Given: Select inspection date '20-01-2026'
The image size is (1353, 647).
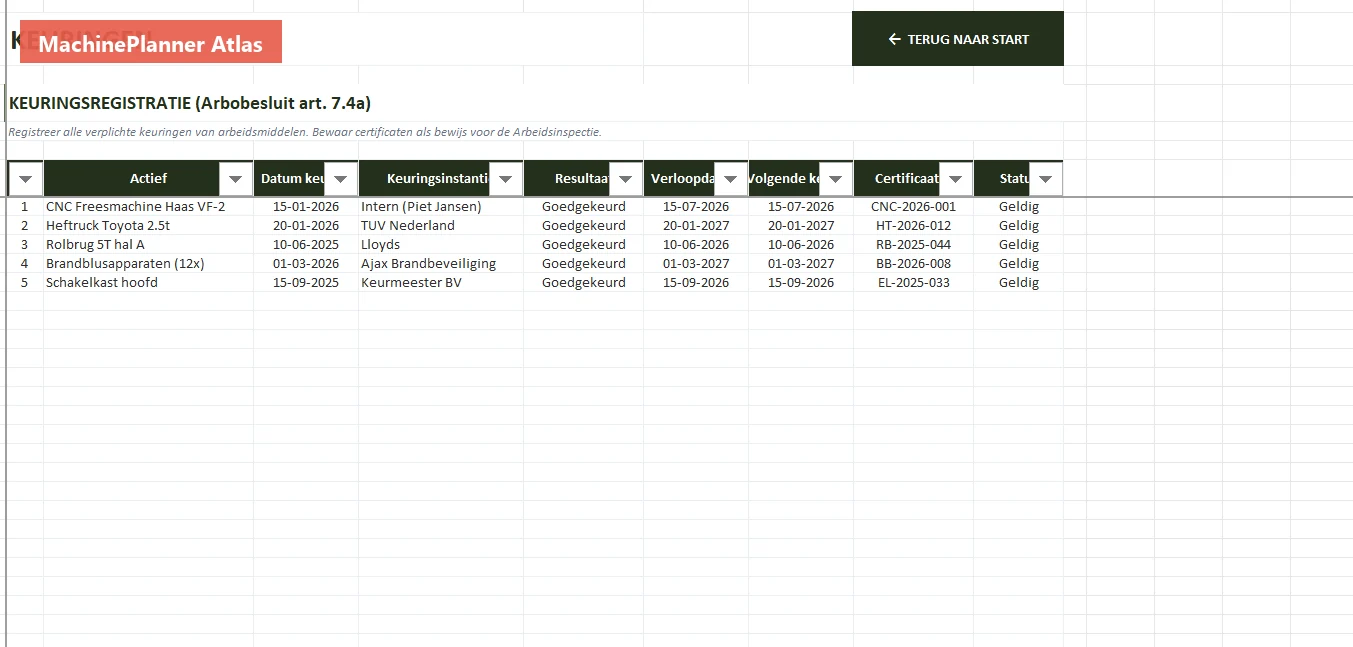Looking at the screenshot, I should (x=306, y=226).
